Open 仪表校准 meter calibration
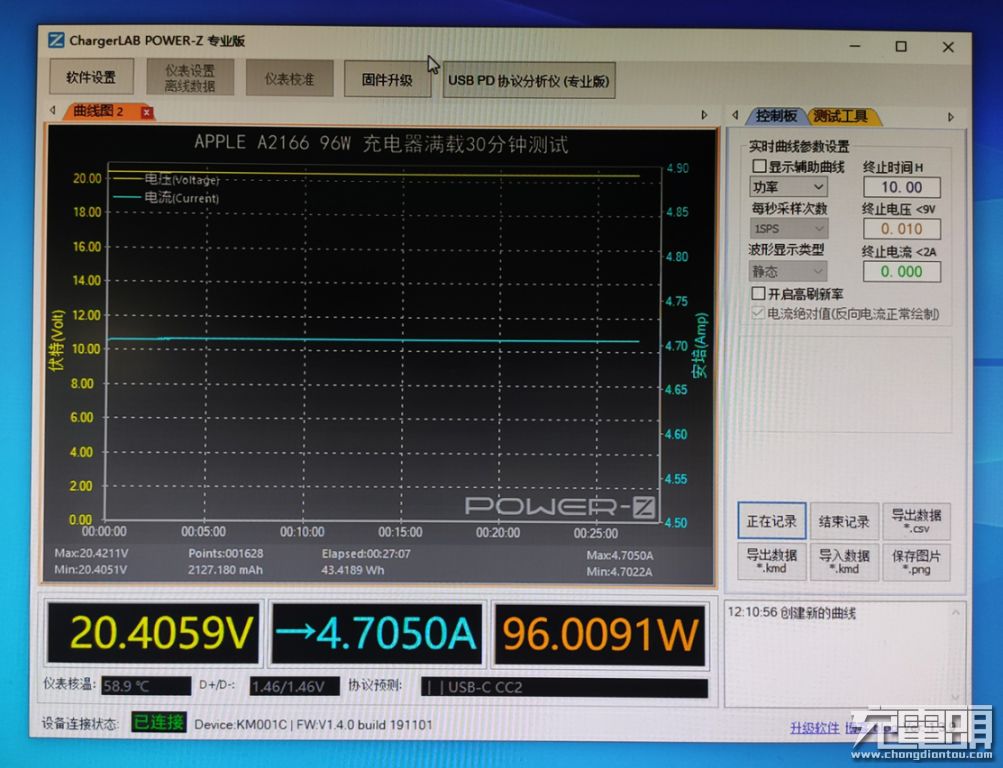The width and height of the screenshot is (1003, 768). (290, 79)
